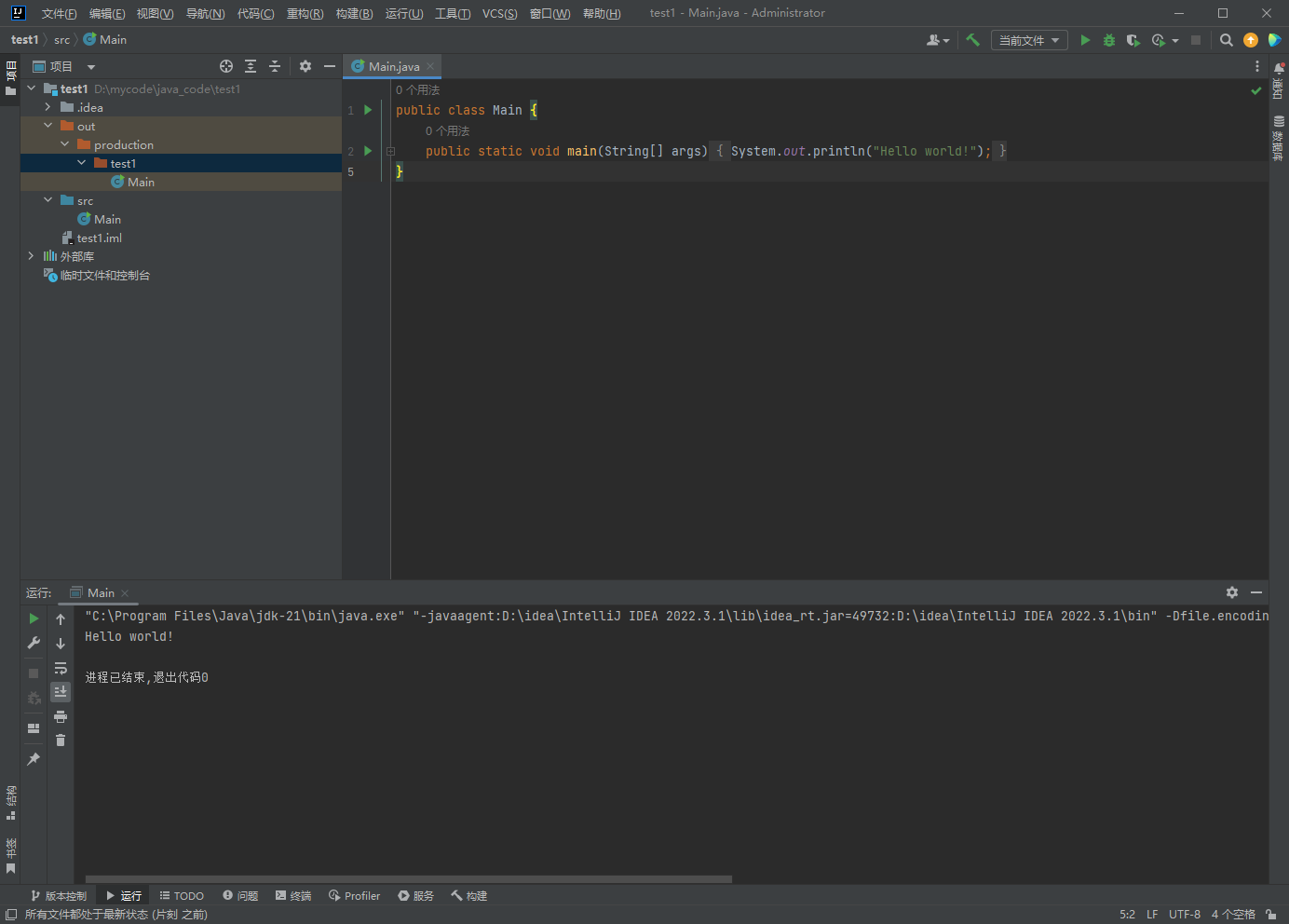
Task: Open the Profiler tool window
Action: [x=354, y=895]
